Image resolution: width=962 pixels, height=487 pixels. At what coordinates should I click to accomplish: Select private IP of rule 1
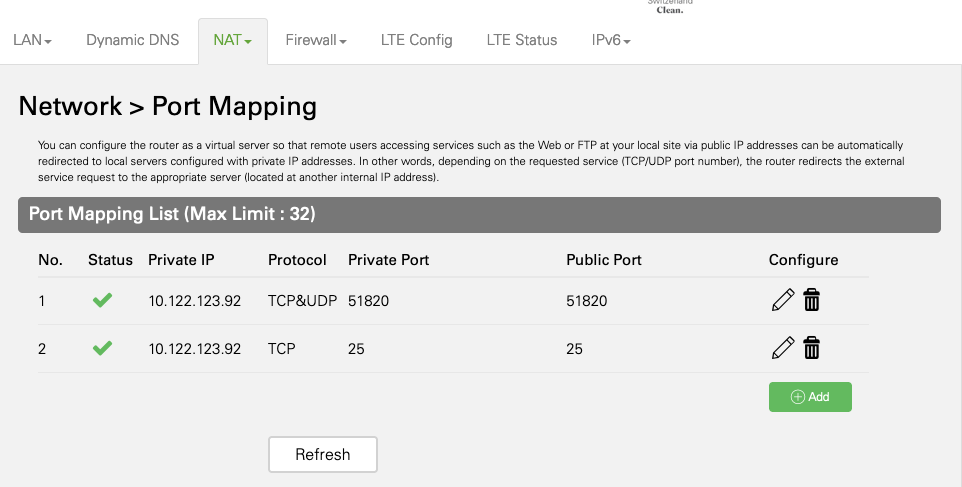coord(195,300)
